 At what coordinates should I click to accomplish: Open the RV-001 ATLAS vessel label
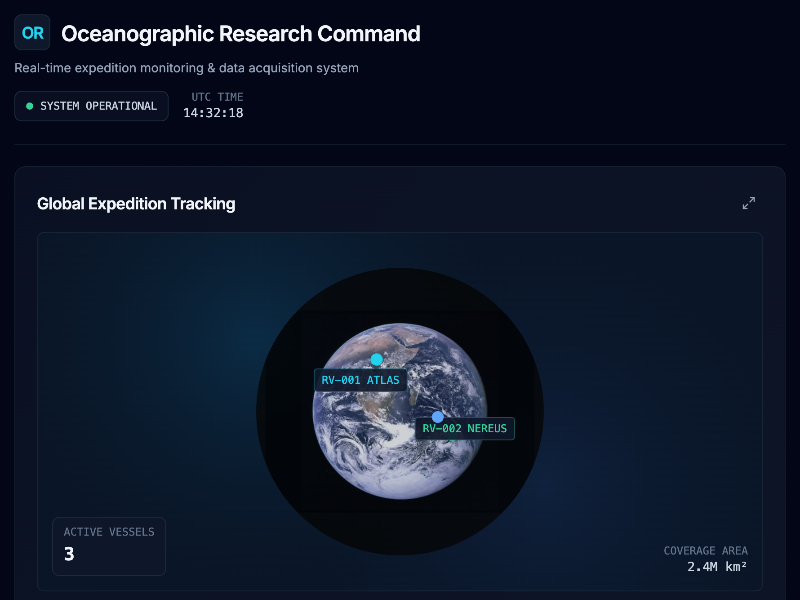[x=360, y=380]
